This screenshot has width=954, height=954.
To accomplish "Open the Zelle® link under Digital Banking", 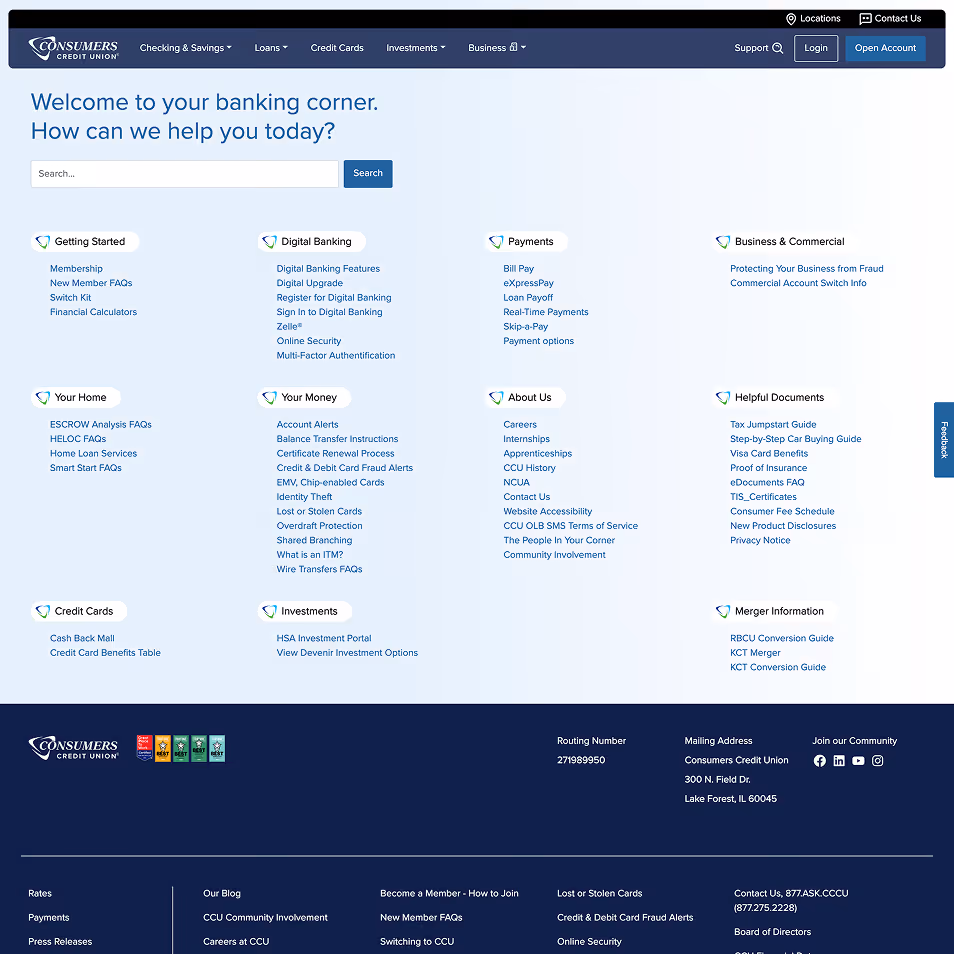I will pos(290,326).
